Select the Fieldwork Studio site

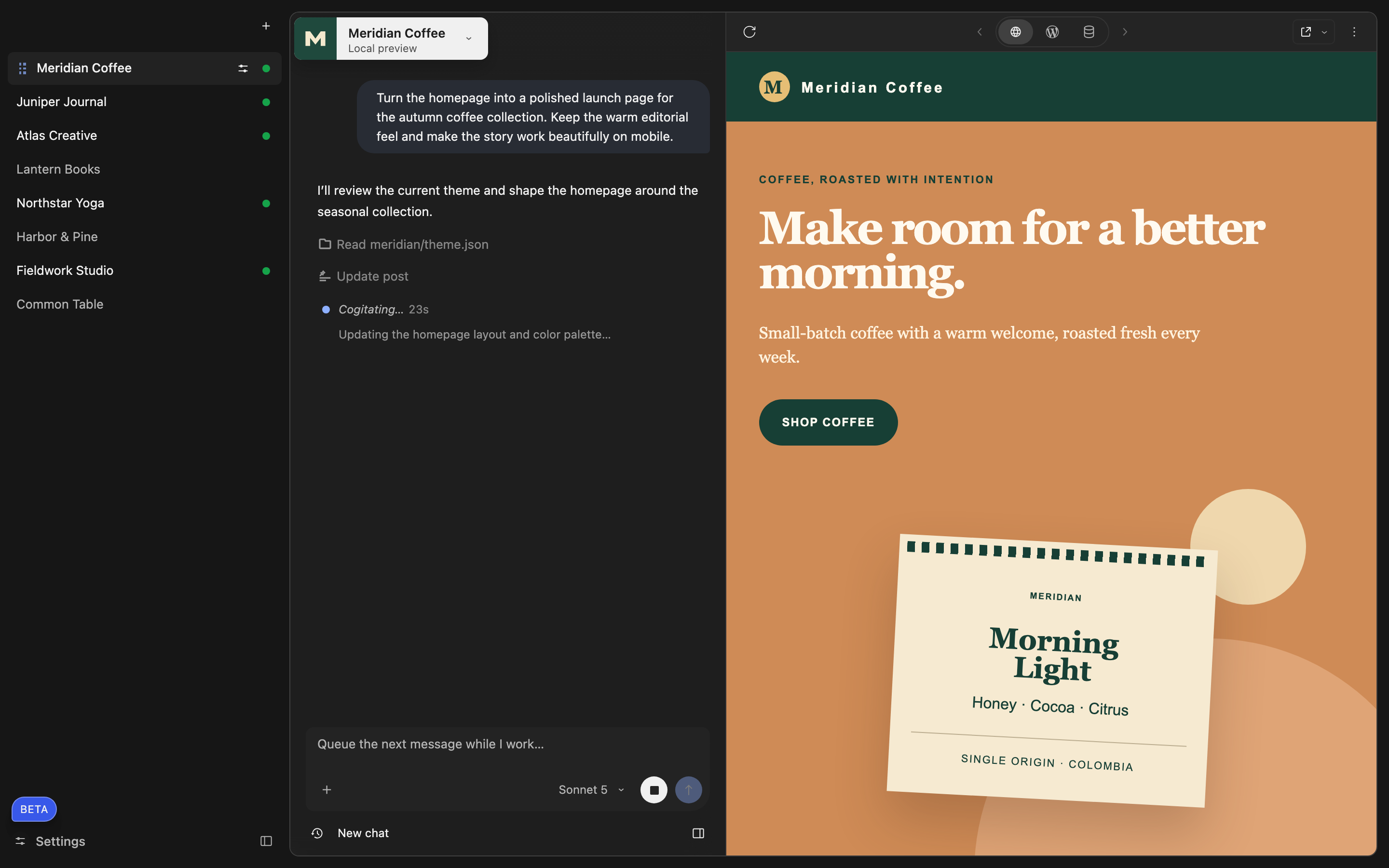pos(144,271)
